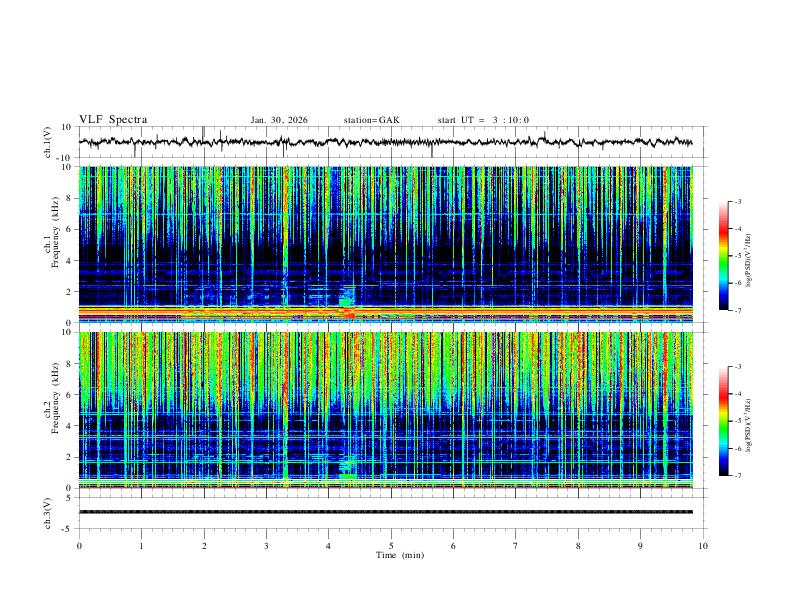Click the log(PSD) label beside ch.1 colorbar
Screen dimensions: 792x612
[749, 260]
